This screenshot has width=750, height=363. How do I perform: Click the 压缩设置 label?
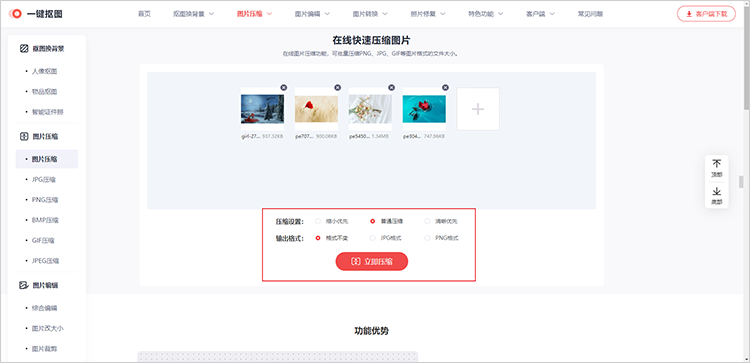click(290, 221)
